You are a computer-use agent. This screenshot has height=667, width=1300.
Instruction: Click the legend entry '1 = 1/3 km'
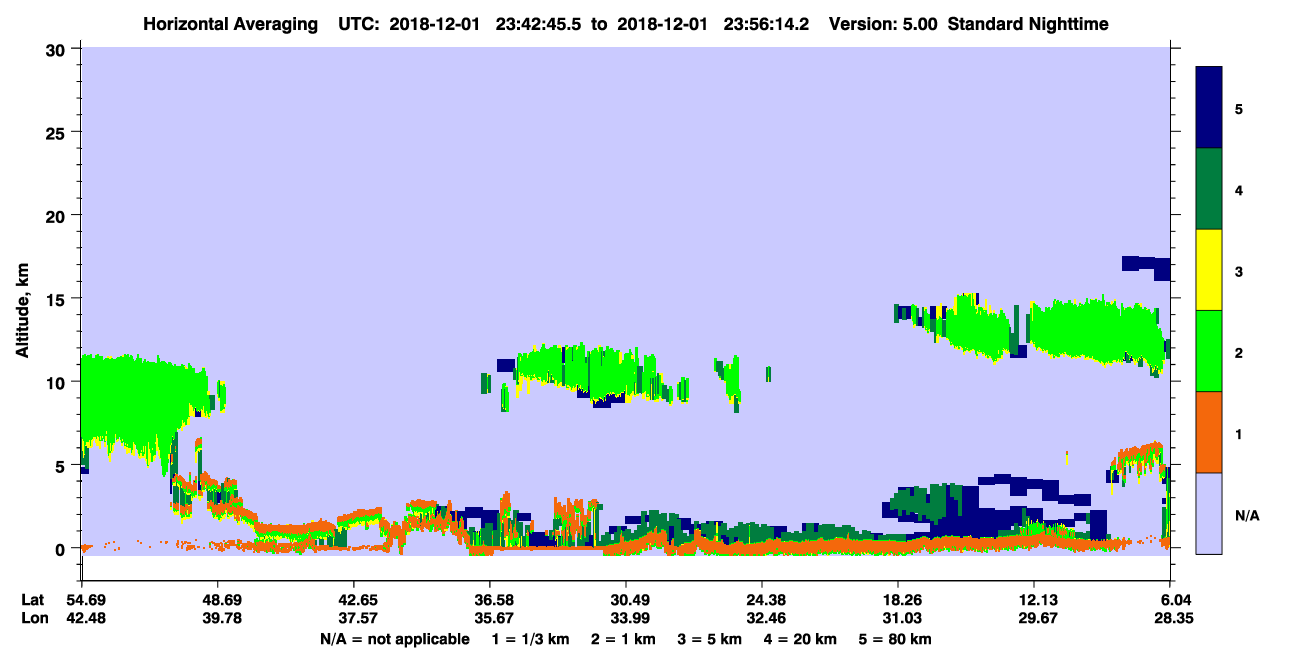[530, 638]
